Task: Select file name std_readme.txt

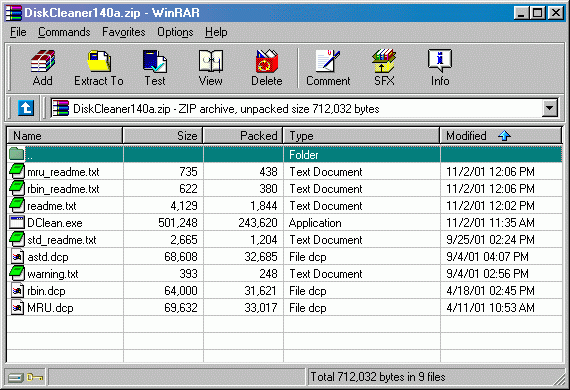Action: (x=62, y=240)
